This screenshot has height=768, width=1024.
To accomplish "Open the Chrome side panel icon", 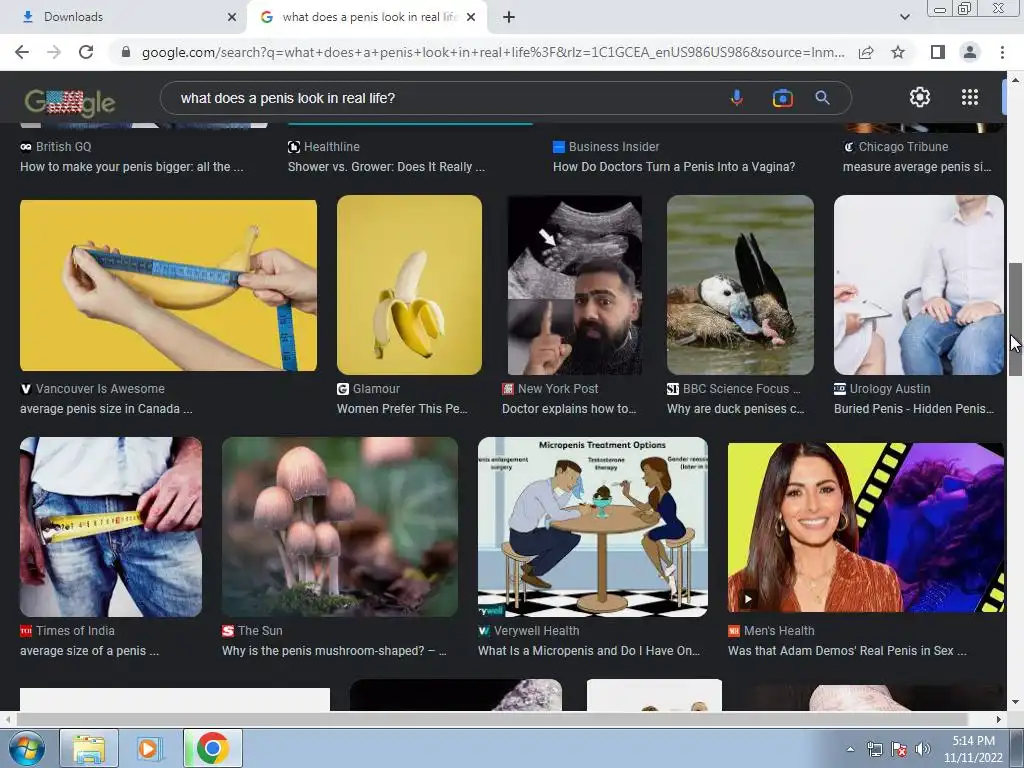I will (938, 52).
